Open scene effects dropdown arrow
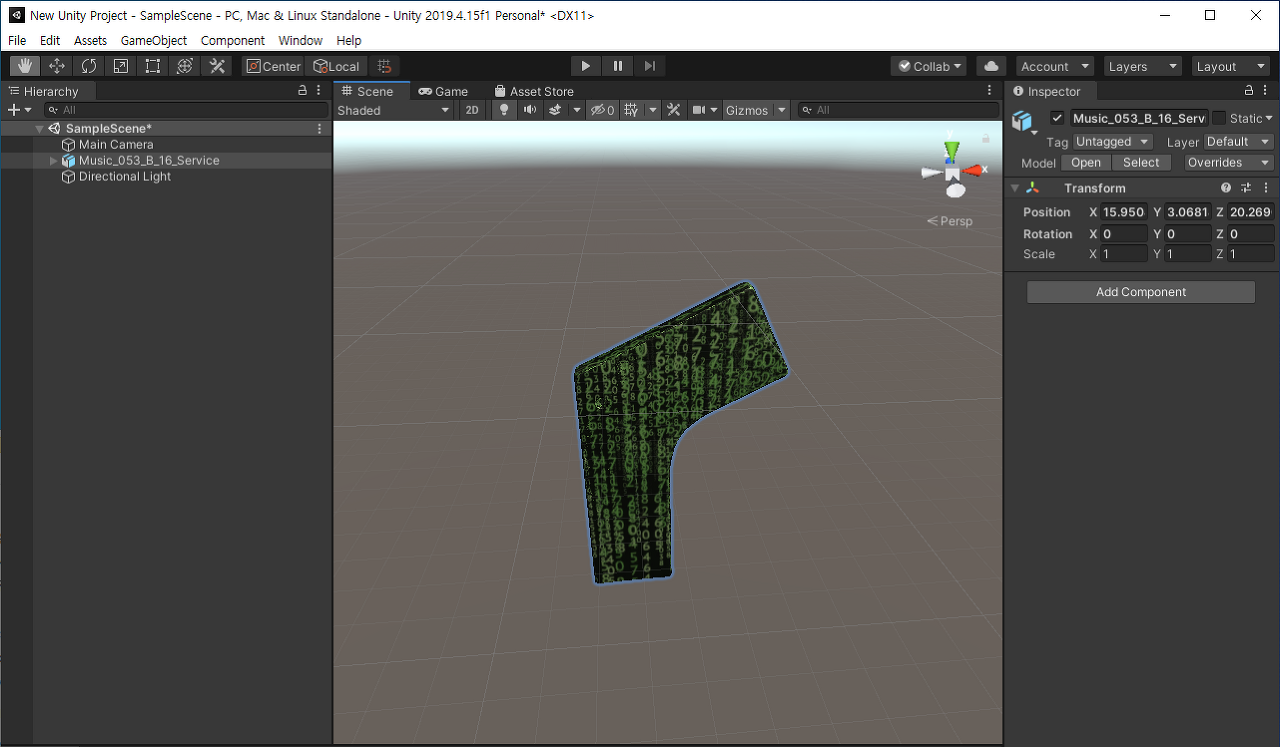The width and height of the screenshot is (1280, 747). pyautogui.click(x=576, y=110)
